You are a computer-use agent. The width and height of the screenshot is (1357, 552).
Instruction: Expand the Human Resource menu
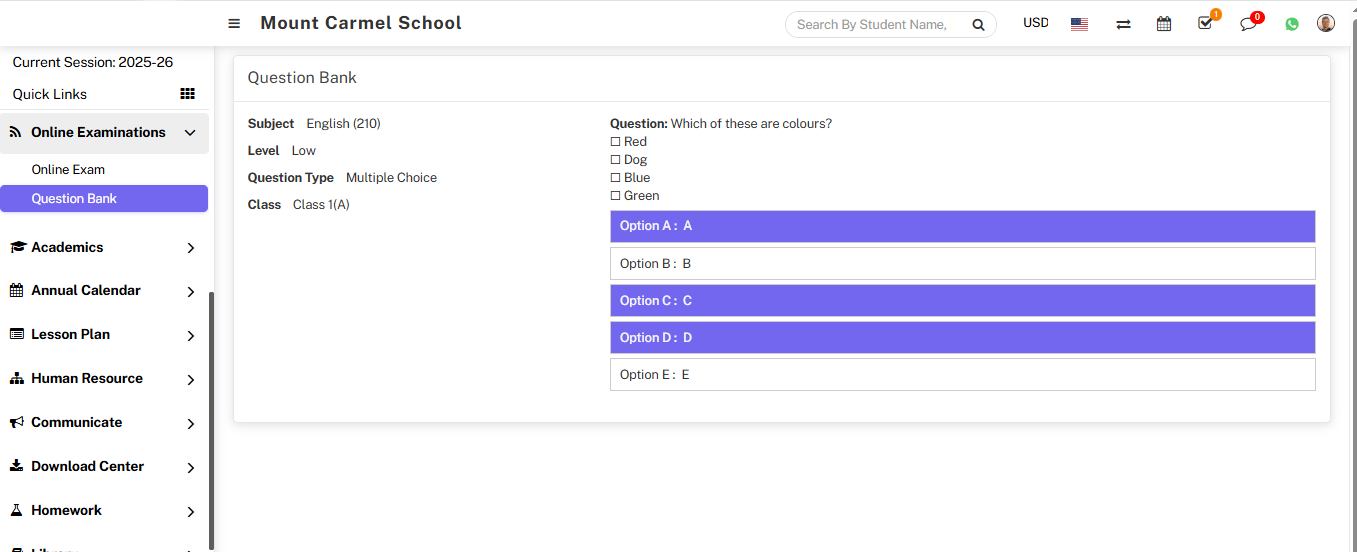tap(190, 379)
